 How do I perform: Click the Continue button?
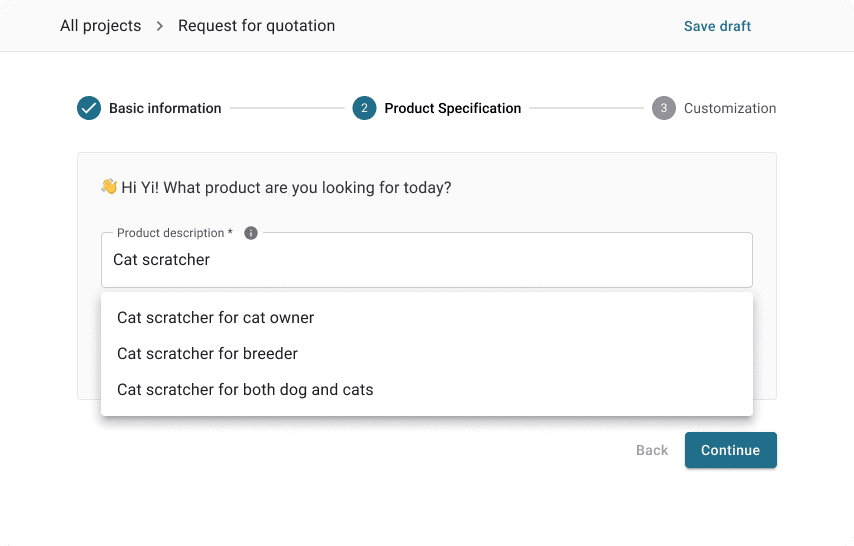pos(730,450)
